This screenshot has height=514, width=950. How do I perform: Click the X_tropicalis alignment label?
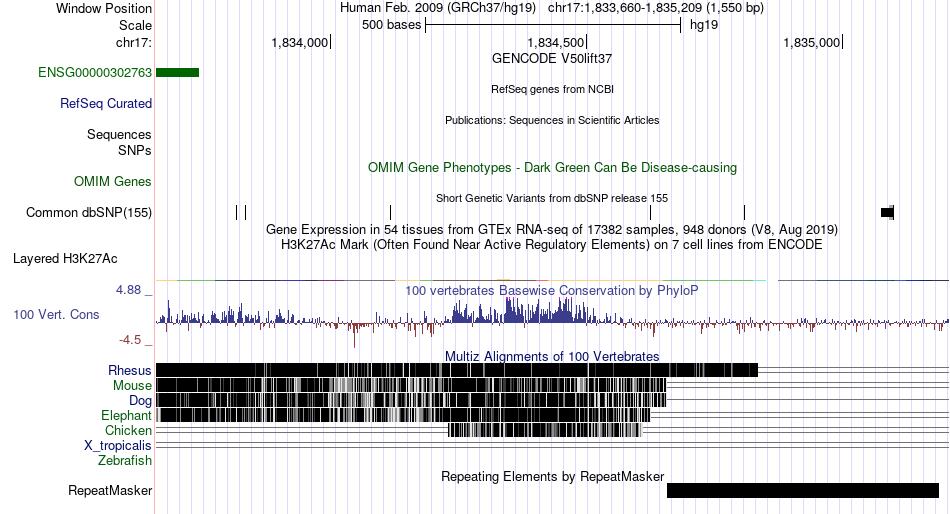pos(118,446)
